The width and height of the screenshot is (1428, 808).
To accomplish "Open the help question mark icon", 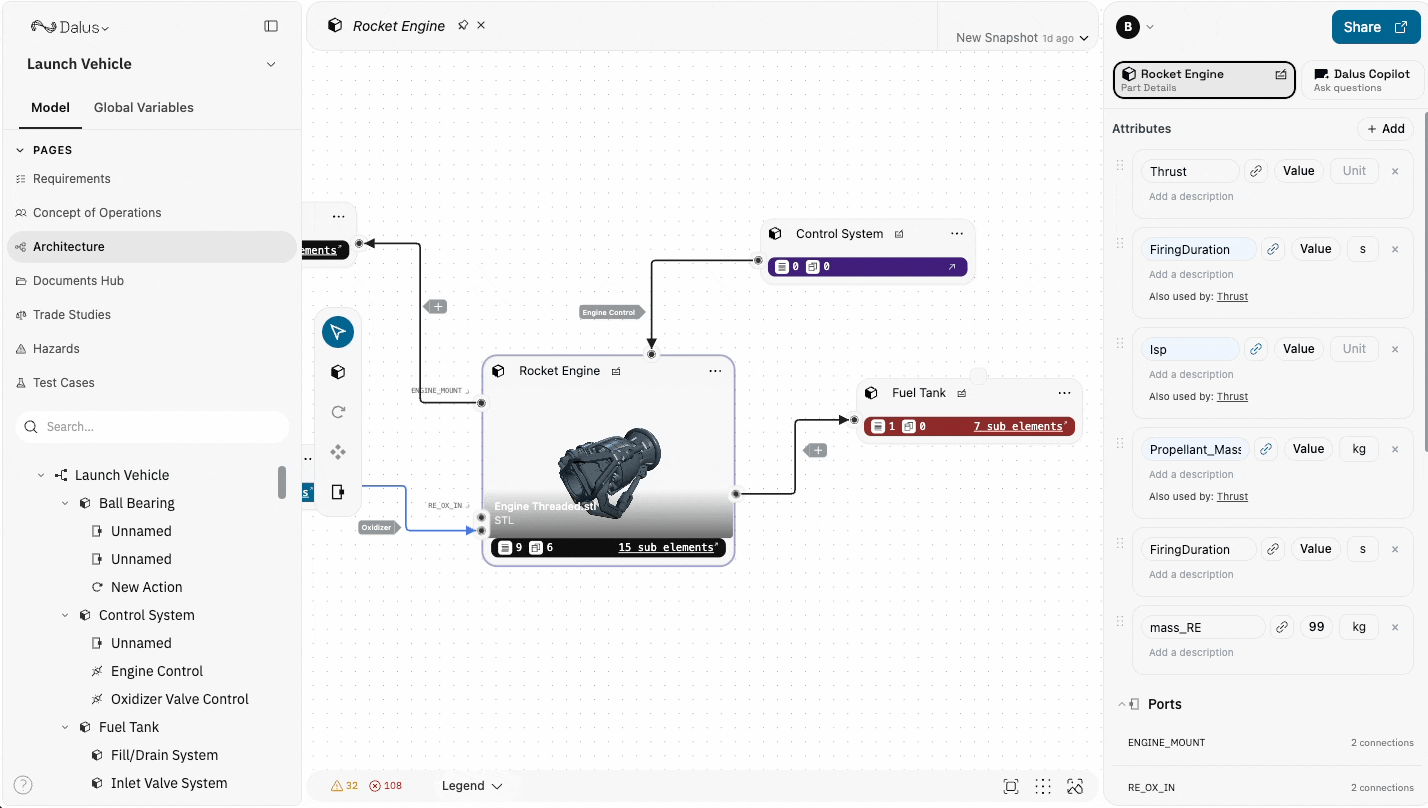I will (x=23, y=785).
